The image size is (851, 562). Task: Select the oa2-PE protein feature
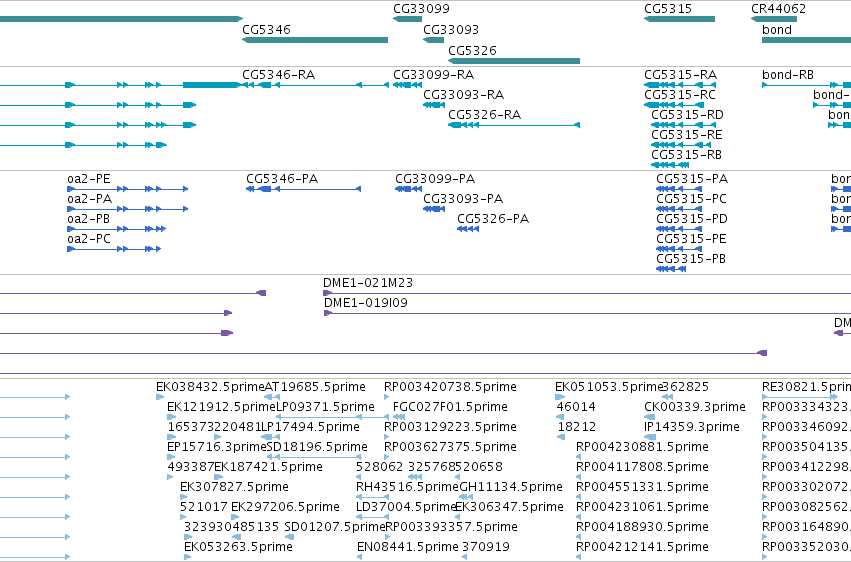(128, 189)
